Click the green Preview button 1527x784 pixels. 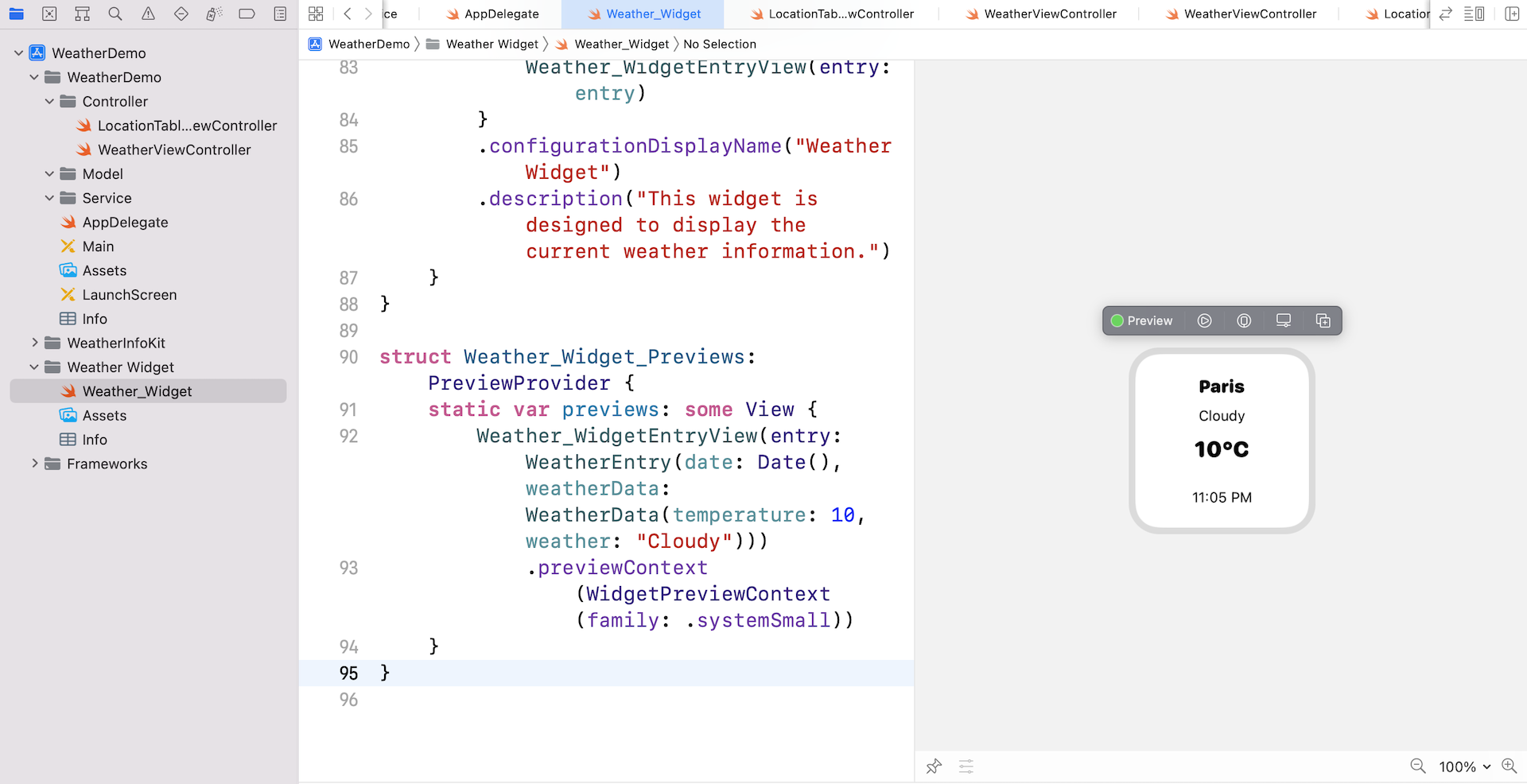(x=1142, y=320)
